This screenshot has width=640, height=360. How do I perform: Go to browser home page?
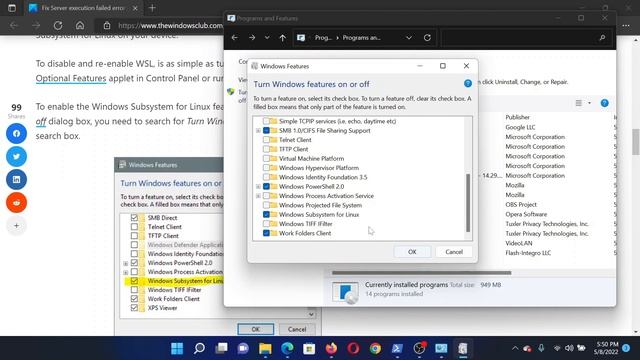click(80, 25)
